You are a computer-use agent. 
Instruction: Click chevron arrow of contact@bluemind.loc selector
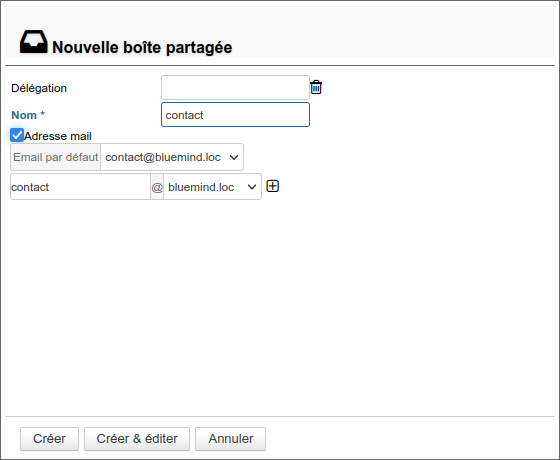coord(234,157)
